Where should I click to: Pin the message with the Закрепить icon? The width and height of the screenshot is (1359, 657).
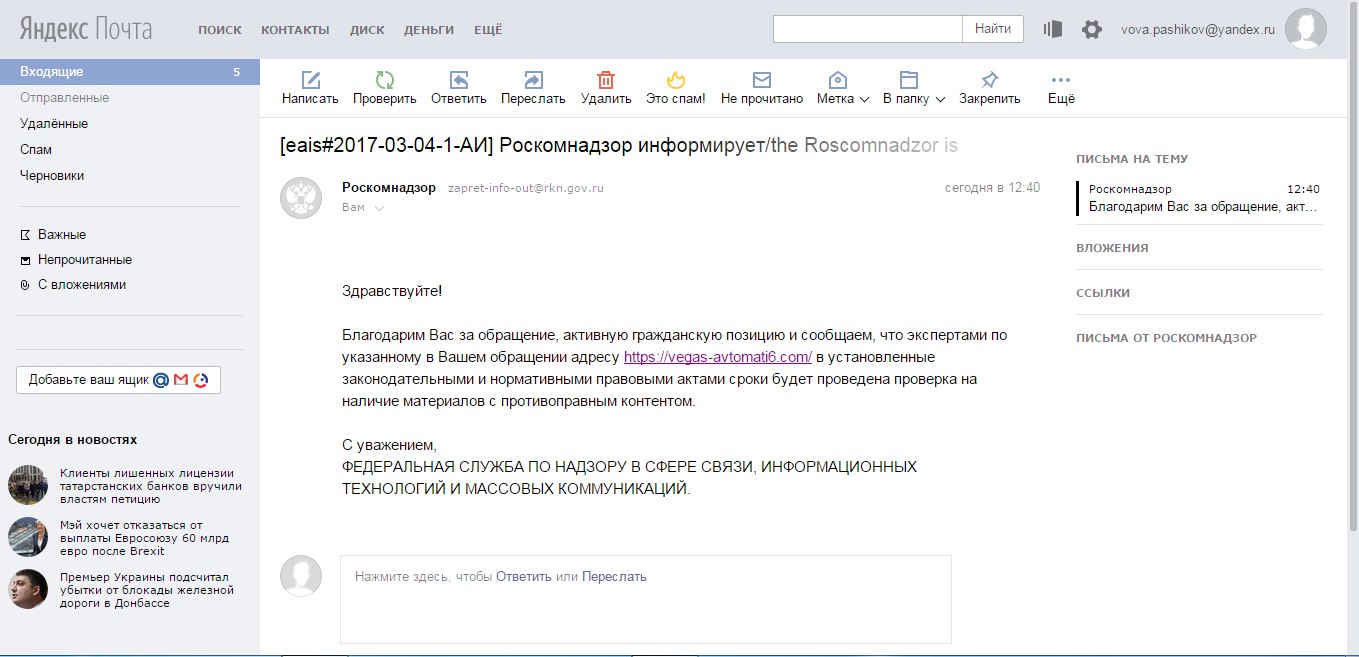(x=989, y=81)
